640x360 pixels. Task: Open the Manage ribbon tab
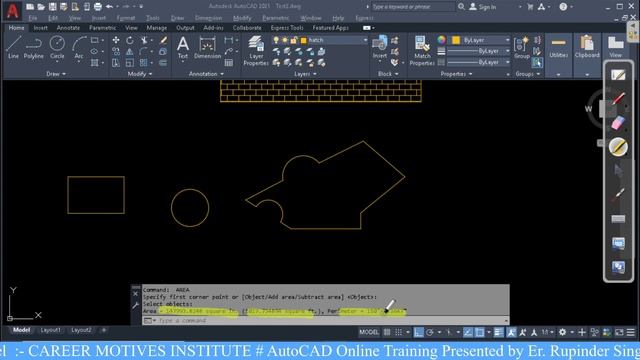[x=157, y=28]
